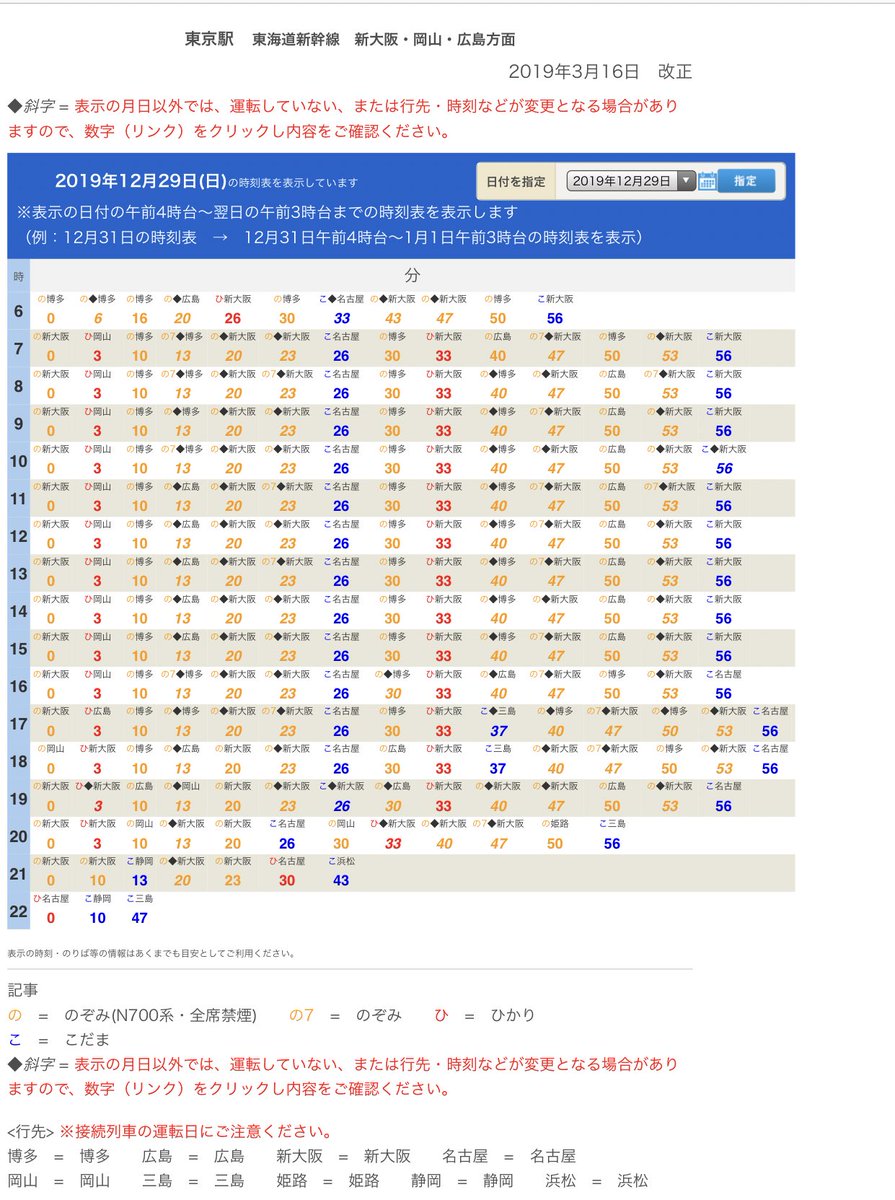
Task: Select the 12:47 departure for 新大阪
Action: [556, 544]
